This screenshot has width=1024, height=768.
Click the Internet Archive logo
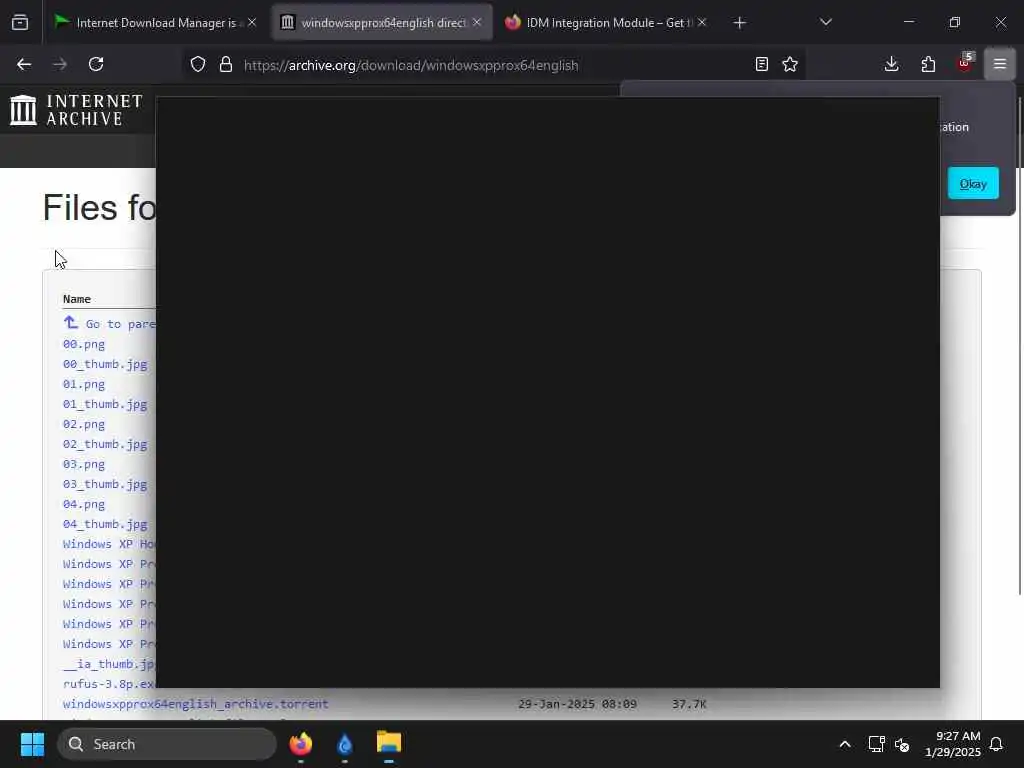click(76, 110)
